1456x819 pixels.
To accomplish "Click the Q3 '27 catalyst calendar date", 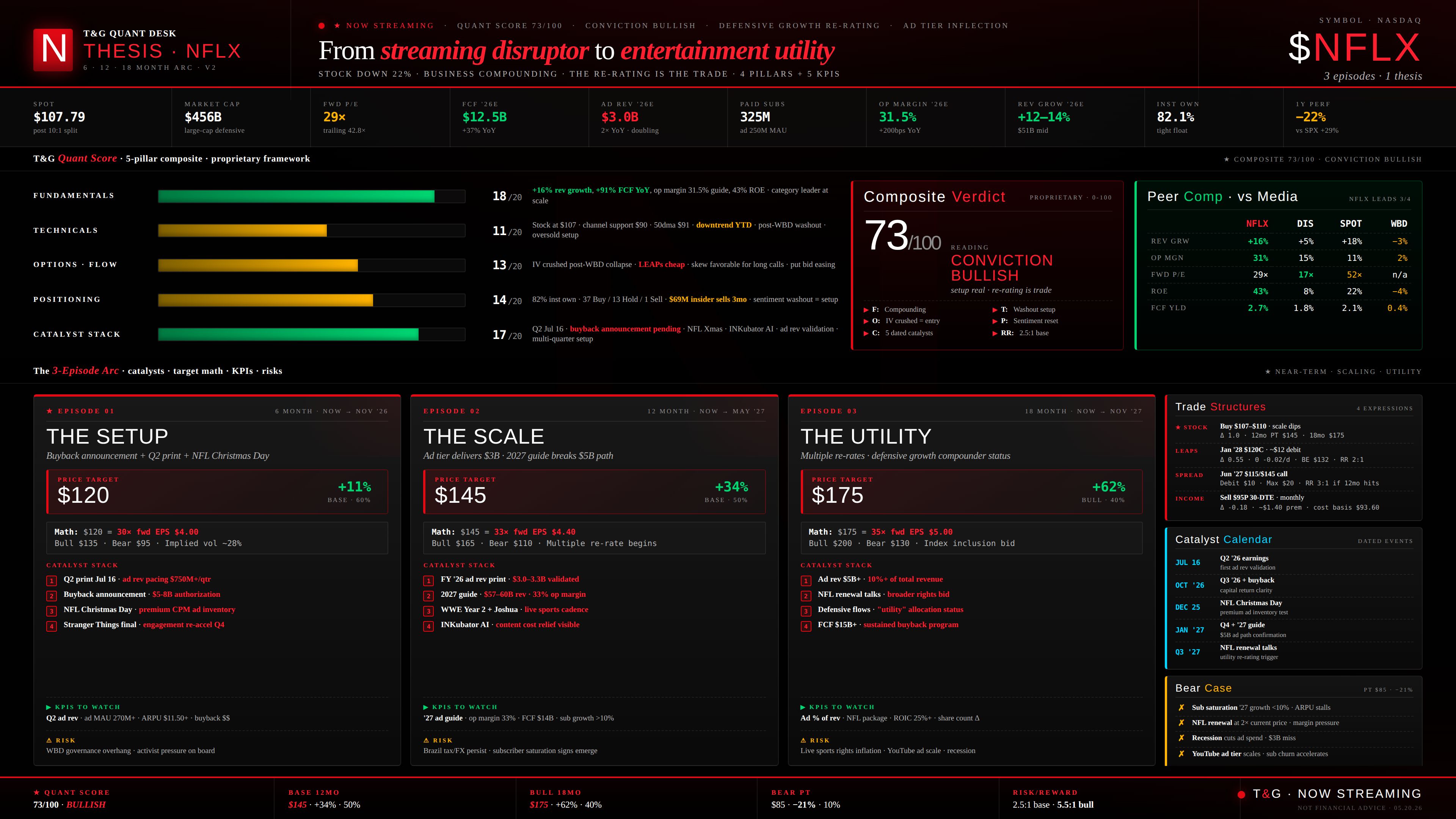I will tap(1188, 652).
